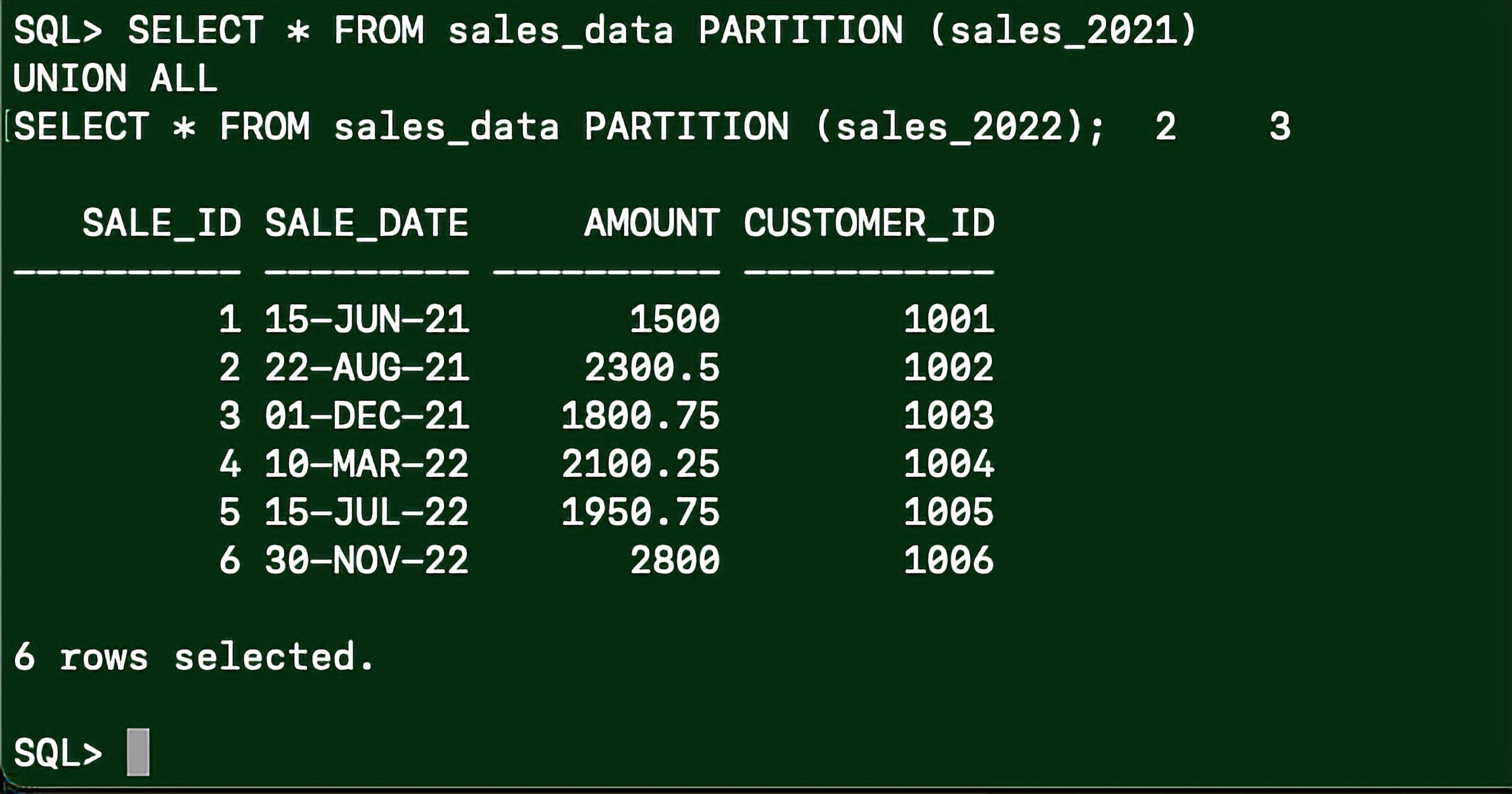Image resolution: width=1512 pixels, height=794 pixels.
Task: Click the customer ID 1001
Action: point(949,319)
